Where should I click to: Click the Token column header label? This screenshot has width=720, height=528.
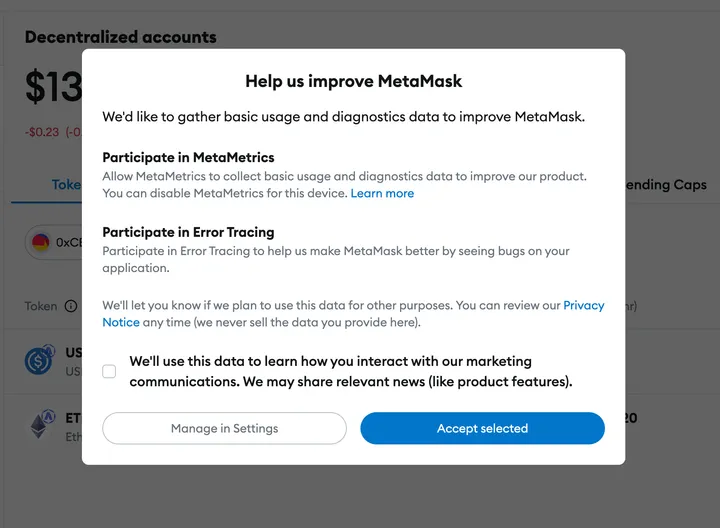point(41,306)
